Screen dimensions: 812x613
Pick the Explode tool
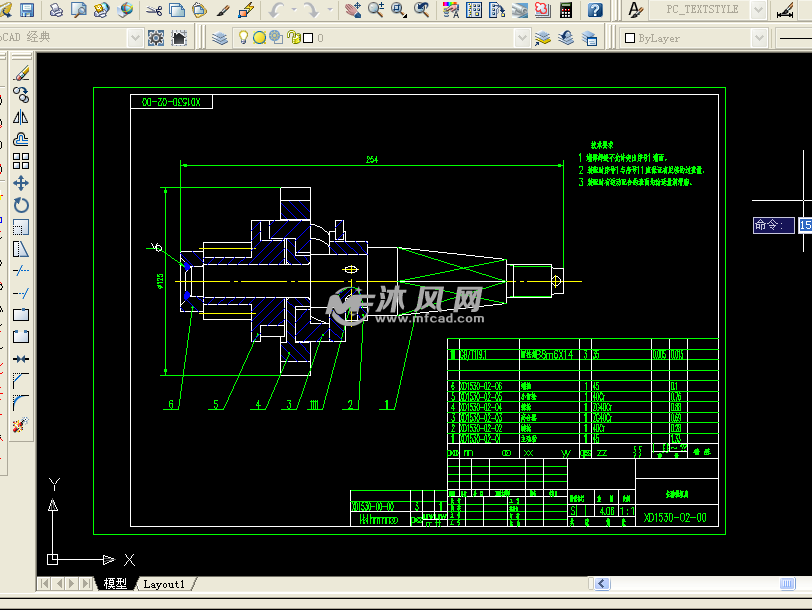click(x=20, y=425)
